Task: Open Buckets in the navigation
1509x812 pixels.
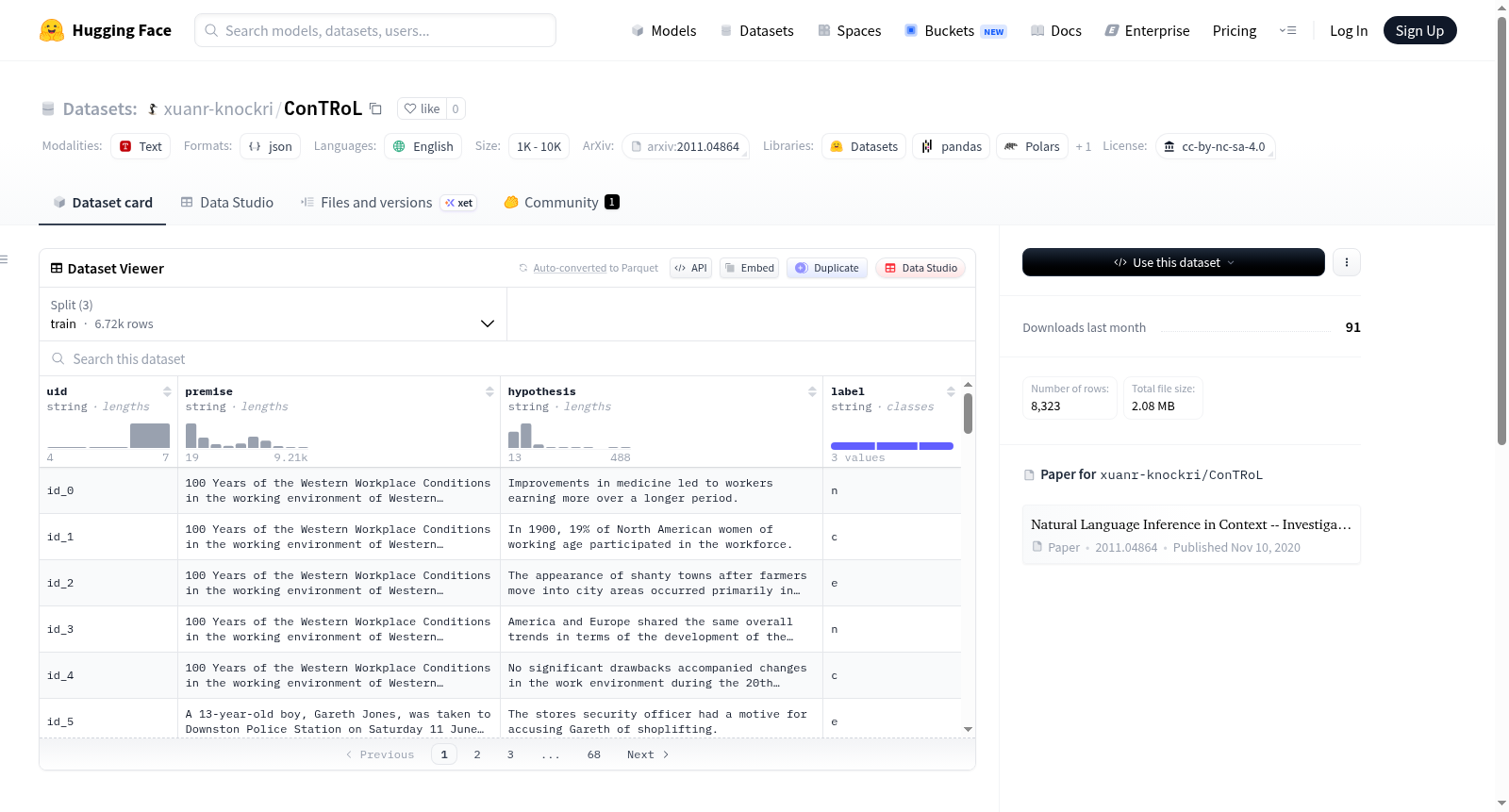Action: [955, 30]
